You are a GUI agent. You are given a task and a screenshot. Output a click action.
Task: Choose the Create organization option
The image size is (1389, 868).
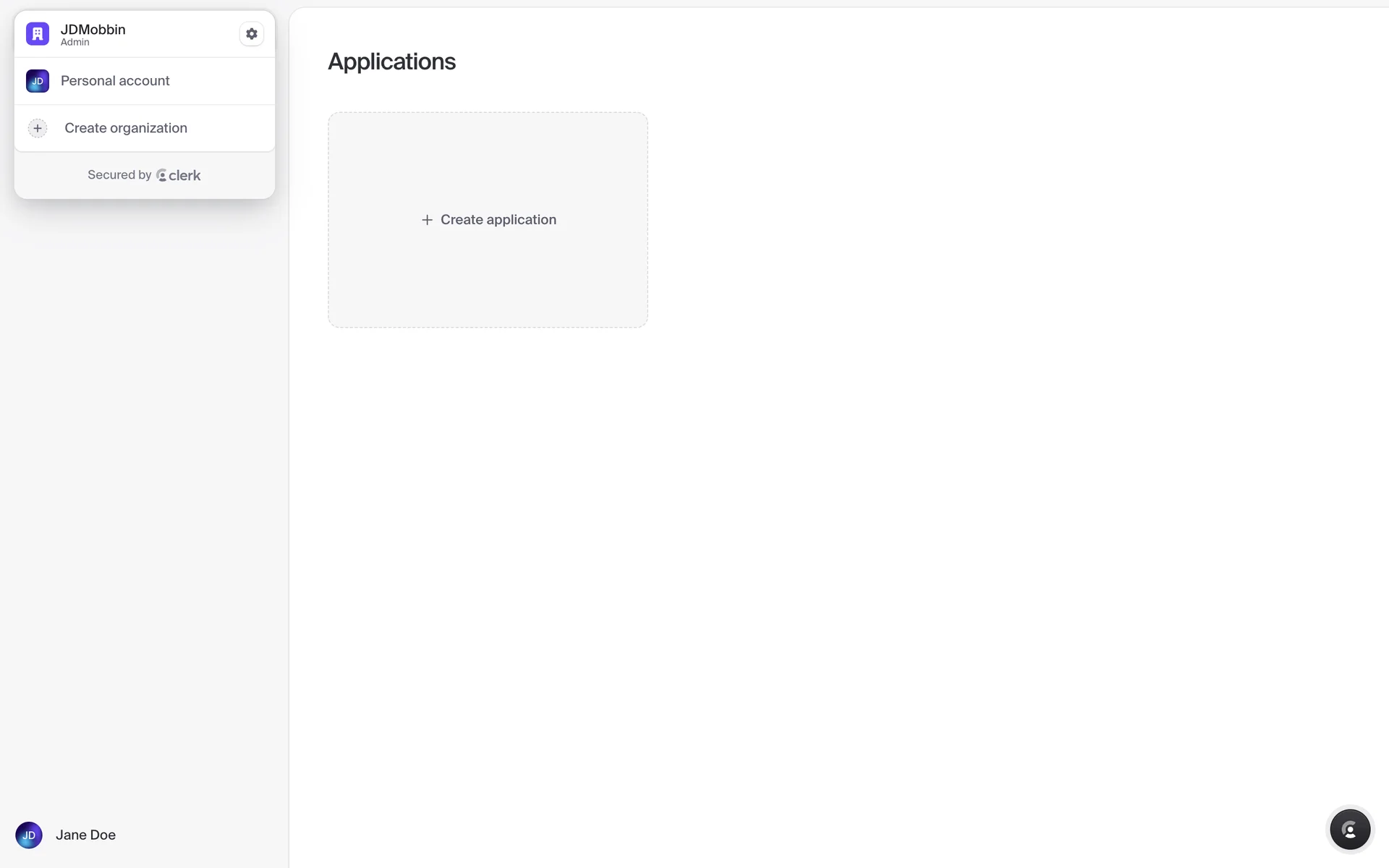[x=126, y=128]
